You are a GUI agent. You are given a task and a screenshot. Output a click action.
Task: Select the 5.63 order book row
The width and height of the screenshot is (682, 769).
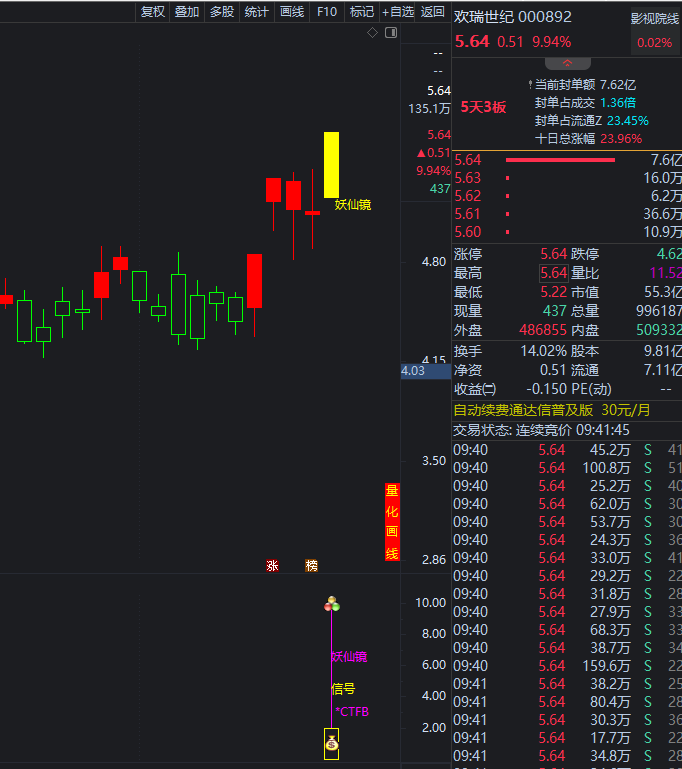[567, 178]
